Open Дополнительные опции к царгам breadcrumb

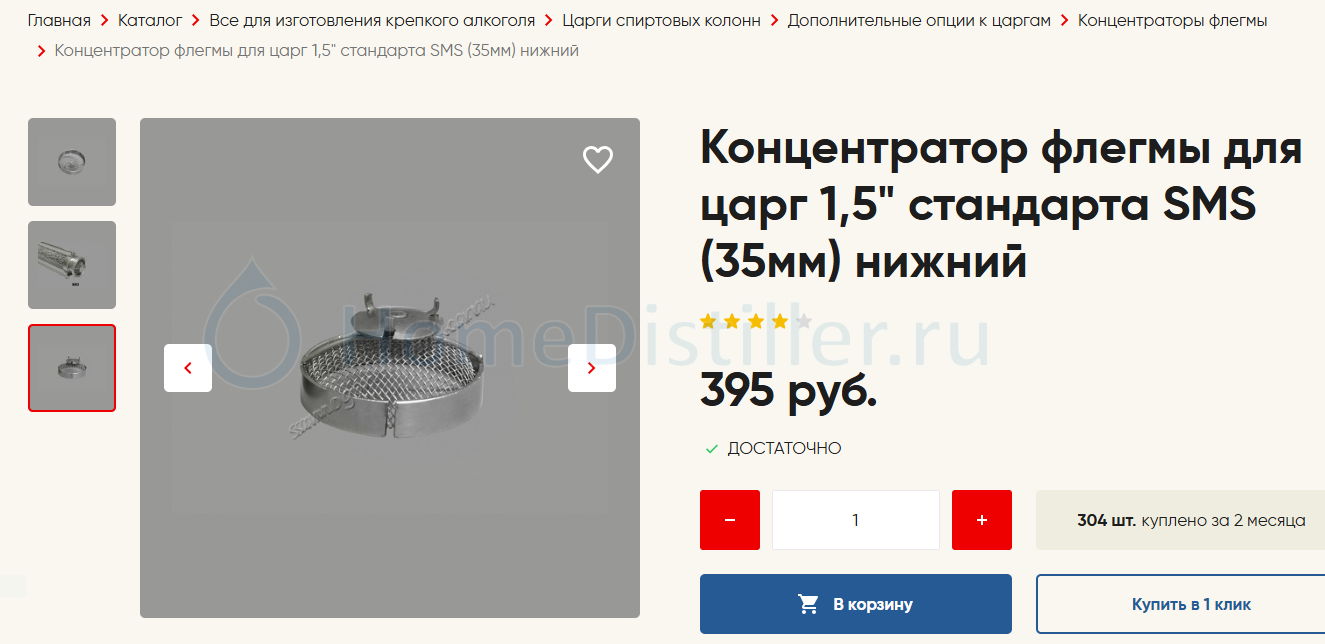919,20
